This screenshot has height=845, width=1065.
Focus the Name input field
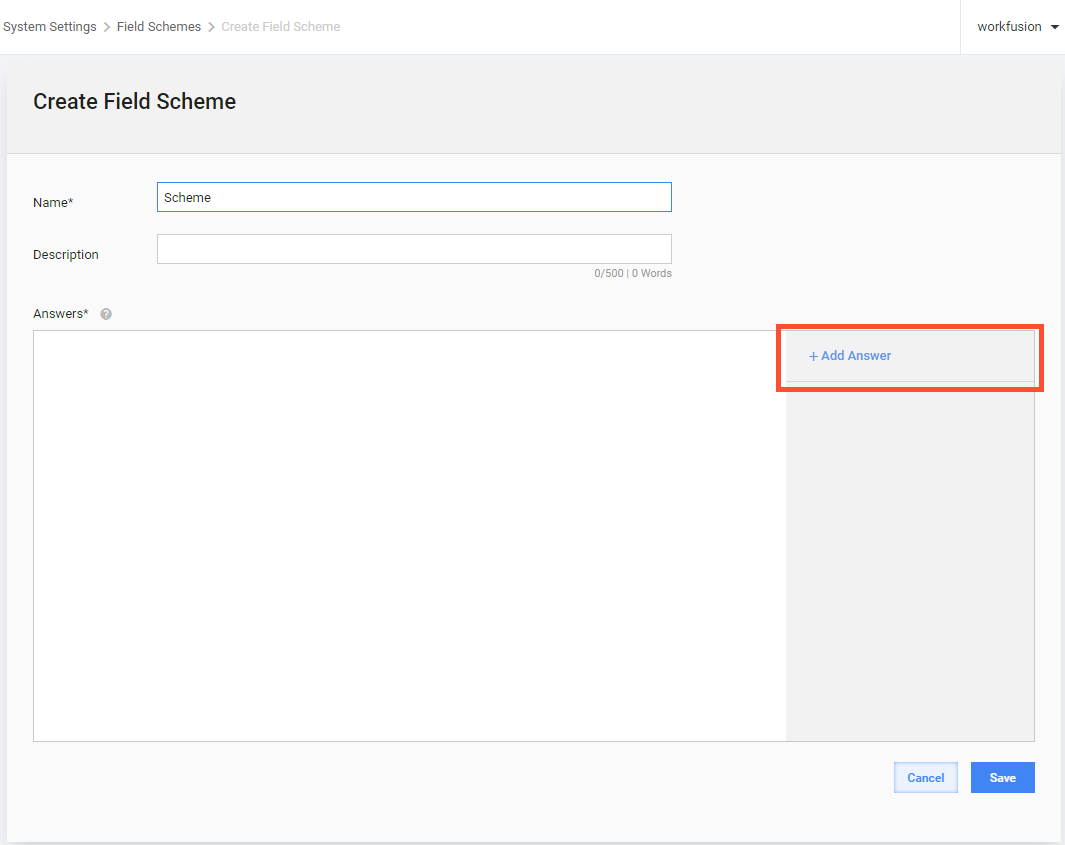tap(414, 197)
